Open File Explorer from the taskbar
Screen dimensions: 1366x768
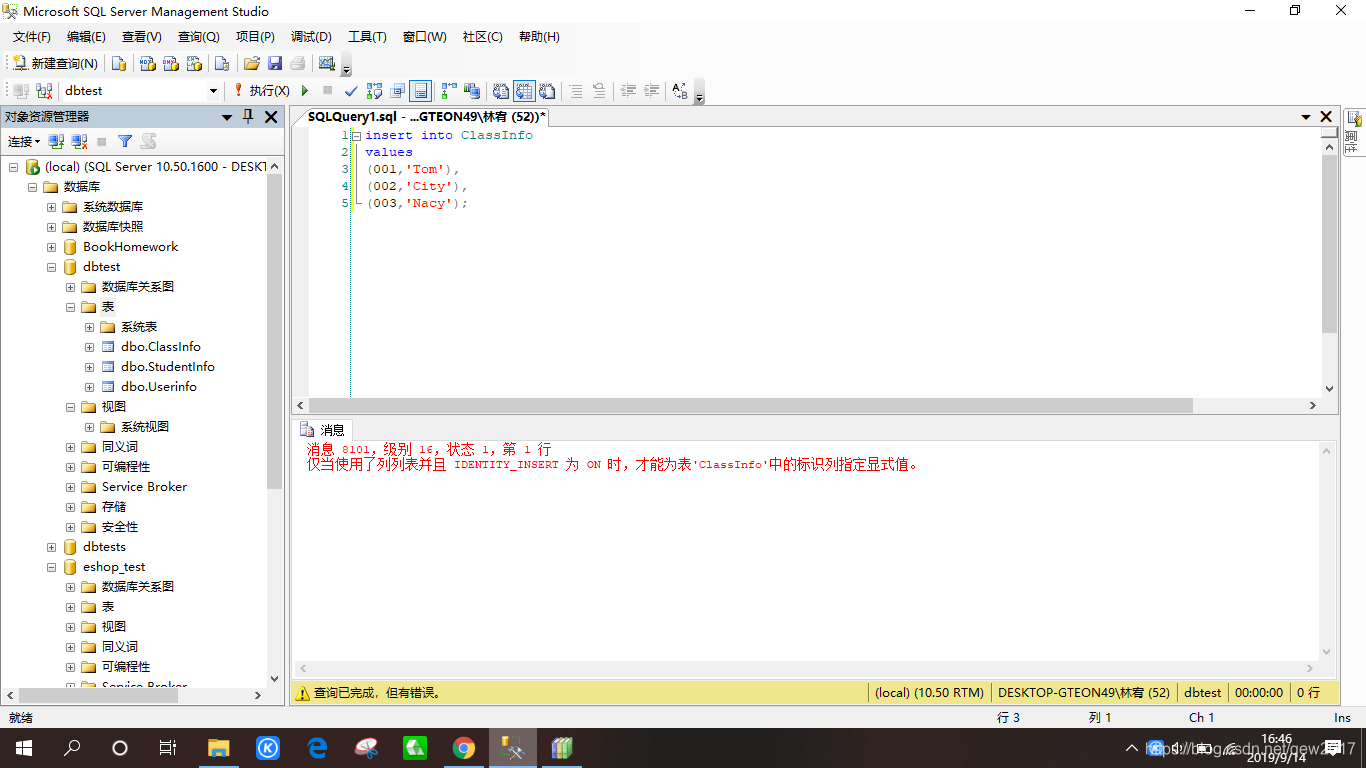click(x=218, y=748)
